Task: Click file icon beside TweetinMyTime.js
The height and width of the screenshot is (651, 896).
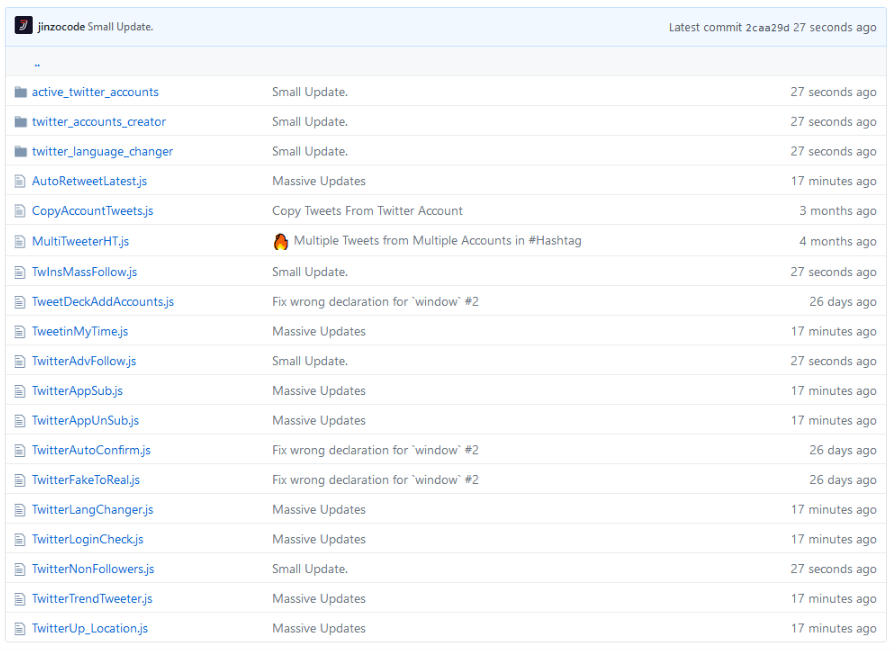Action: tap(20, 332)
